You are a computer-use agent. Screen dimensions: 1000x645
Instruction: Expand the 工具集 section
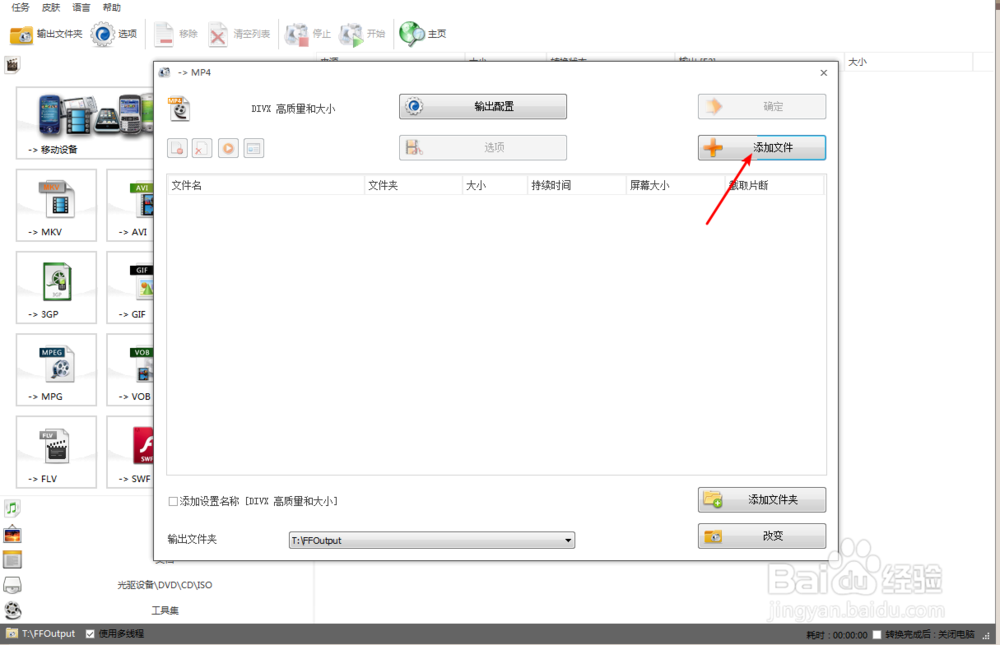pyautogui.click(x=165, y=609)
